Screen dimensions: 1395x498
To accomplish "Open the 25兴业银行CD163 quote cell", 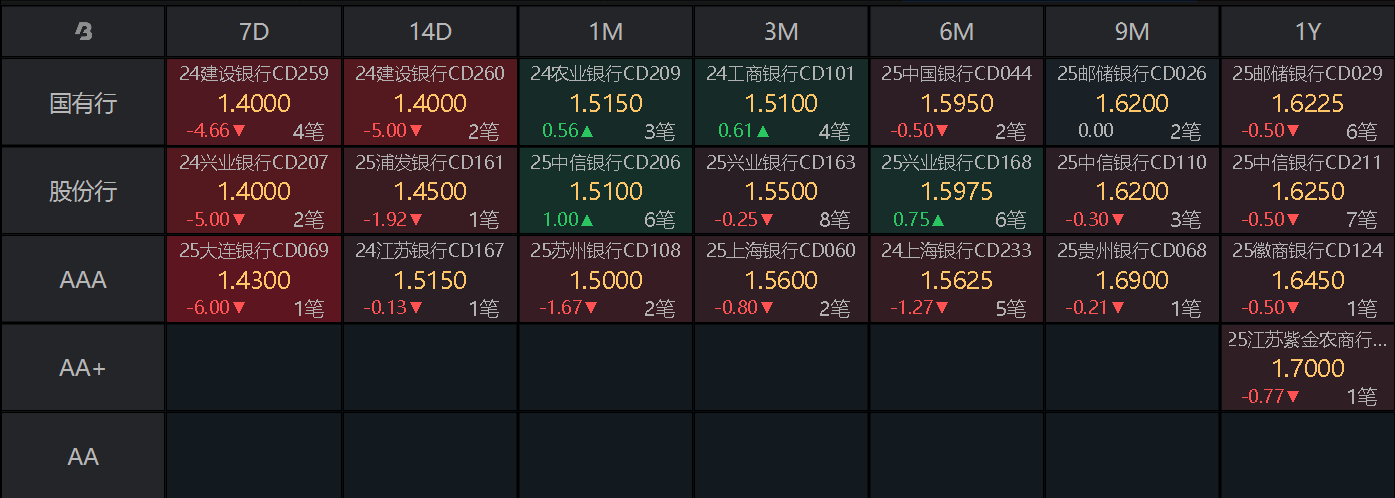I will coord(781,190).
